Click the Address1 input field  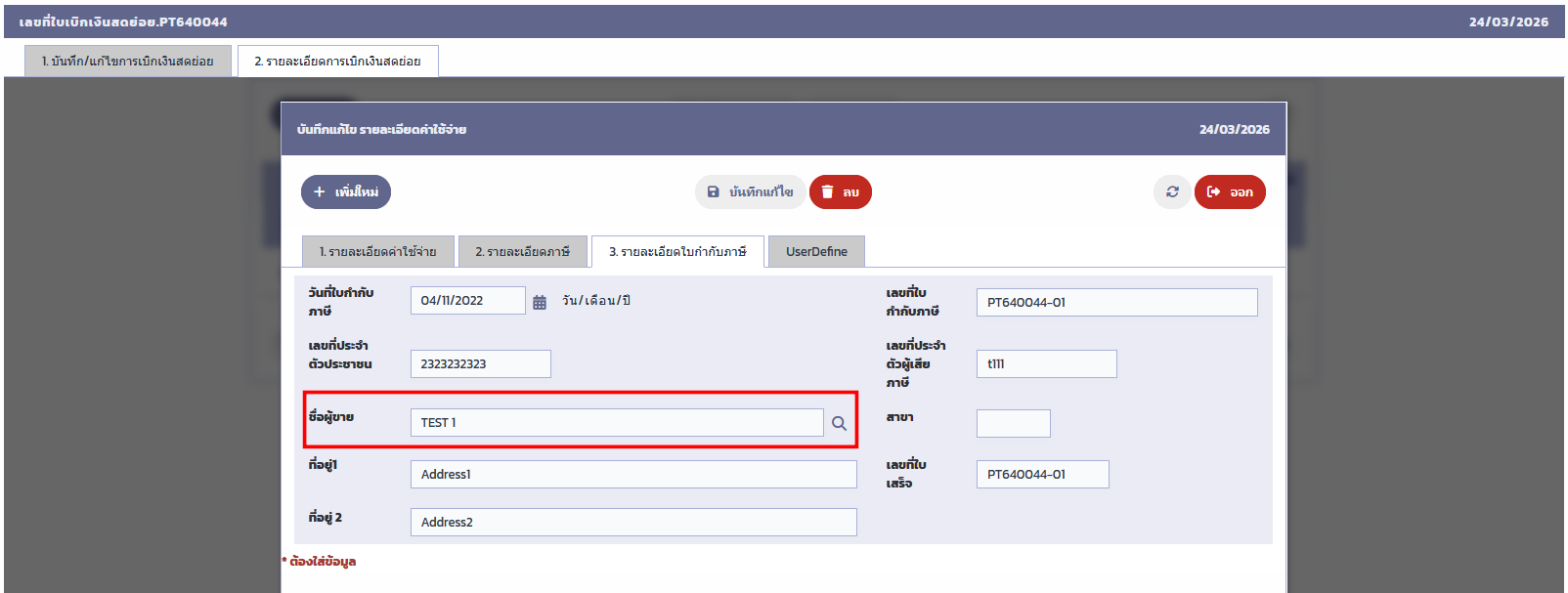[x=632, y=475]
